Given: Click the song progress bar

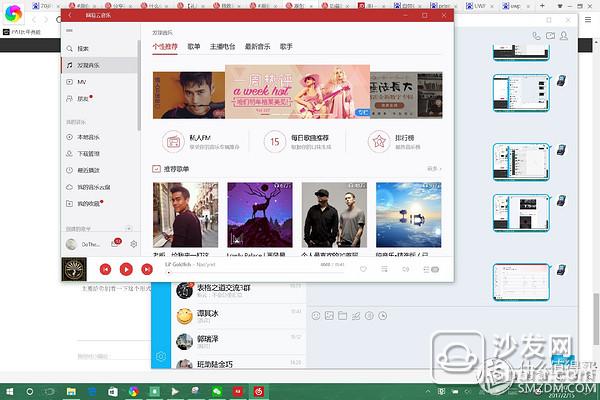Looking at the screenshot, I should click(x=254, y=273).
